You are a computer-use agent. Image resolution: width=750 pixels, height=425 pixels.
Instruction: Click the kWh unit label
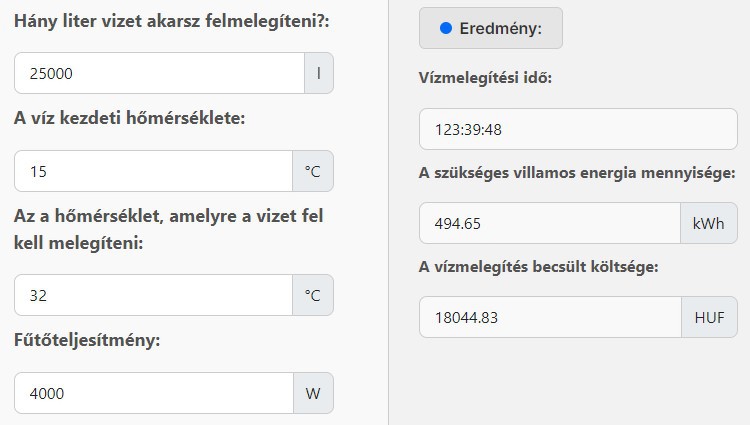point(708,223)
